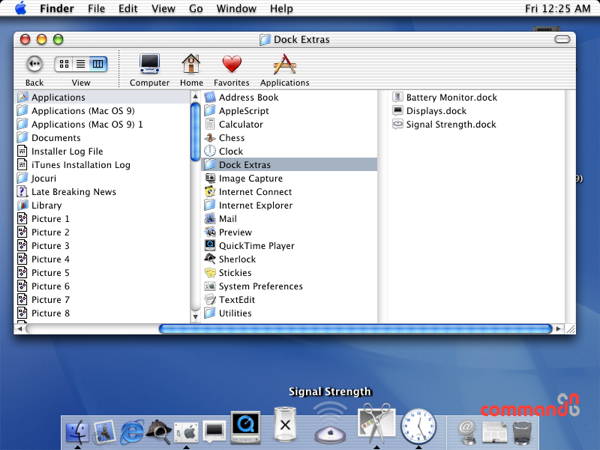600x450 pixels.
Task: Select the Sherlock application
Action: point(289,259)
